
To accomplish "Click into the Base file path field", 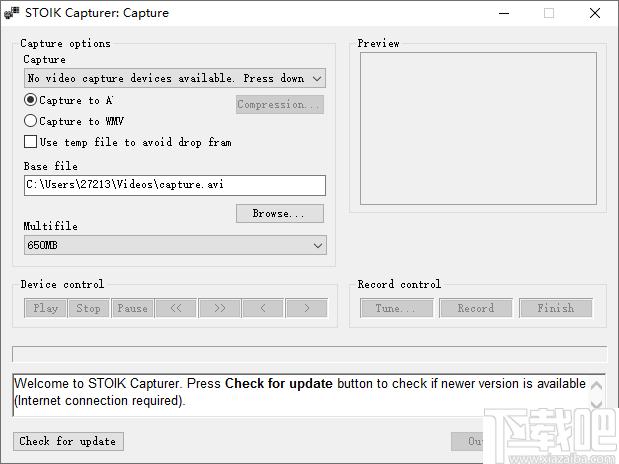I will point(175,185).
